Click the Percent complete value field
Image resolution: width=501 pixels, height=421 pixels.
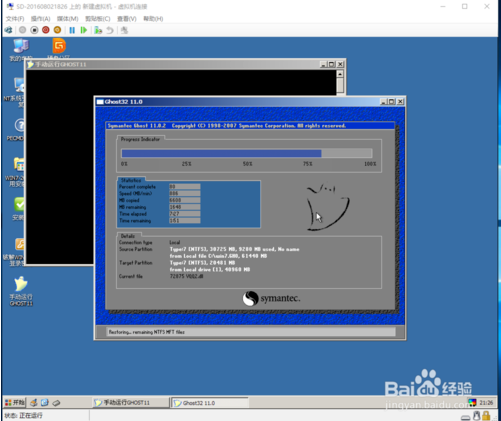pos(185,187)
